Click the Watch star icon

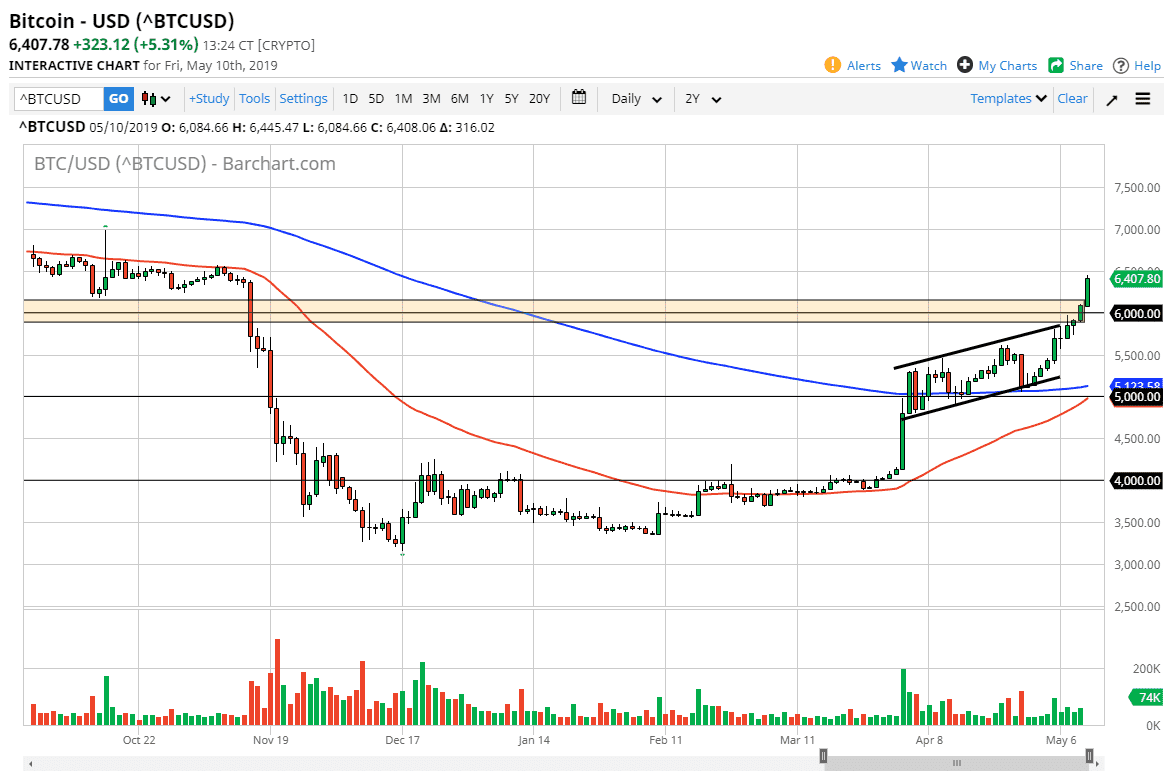pyautogui.click(x=900, y=65)
